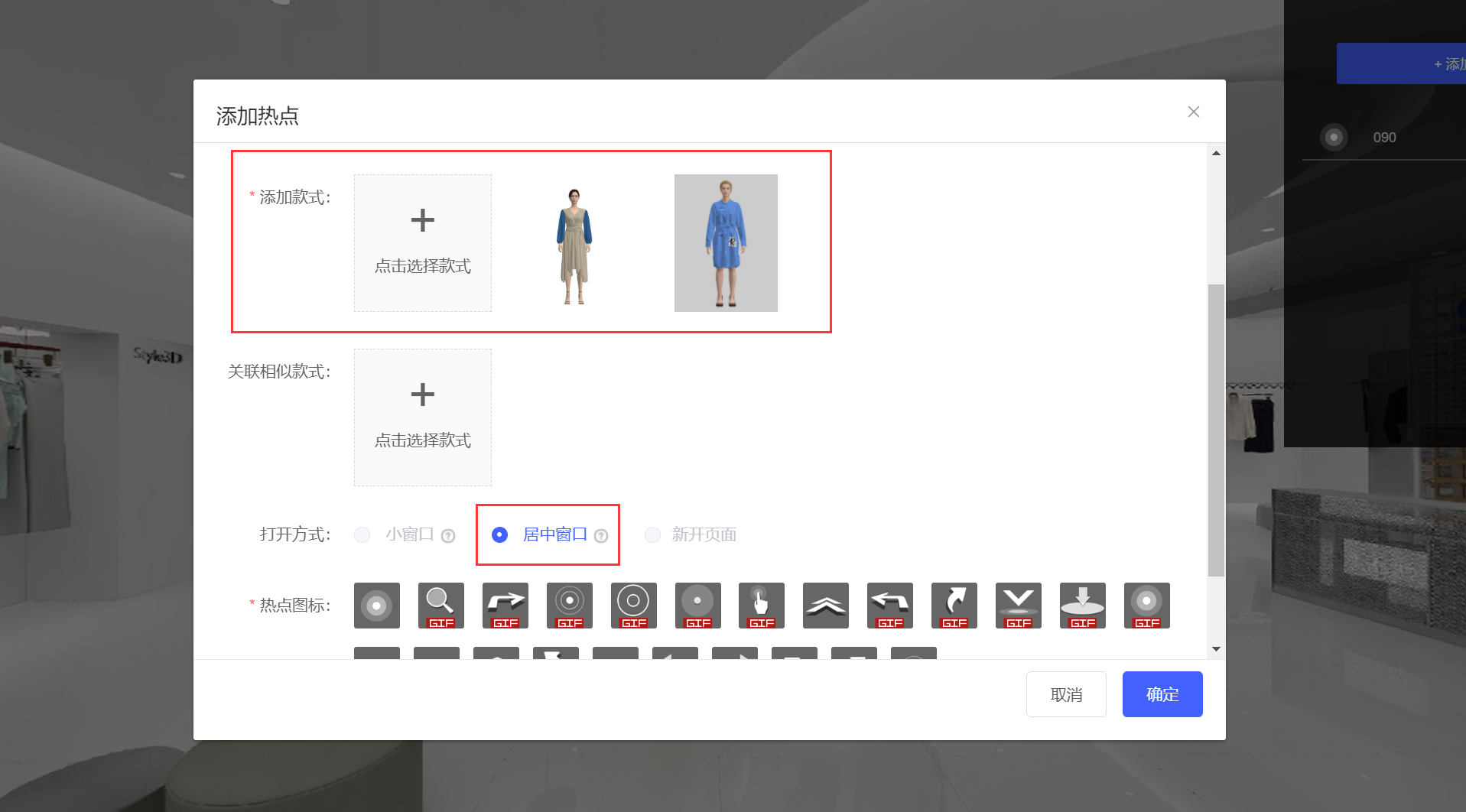Select the first plain circle hotspot icon
This screenshot has width=1466, height=812.
[376, 605]
